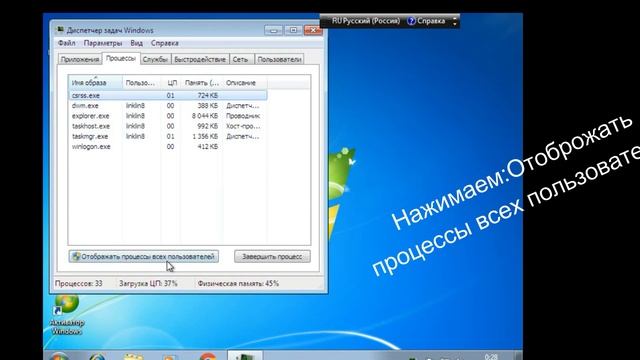Viewport: 640px width, 360px height.
Task: Click the Хост-про... description cell
Action: pos(243,126)
